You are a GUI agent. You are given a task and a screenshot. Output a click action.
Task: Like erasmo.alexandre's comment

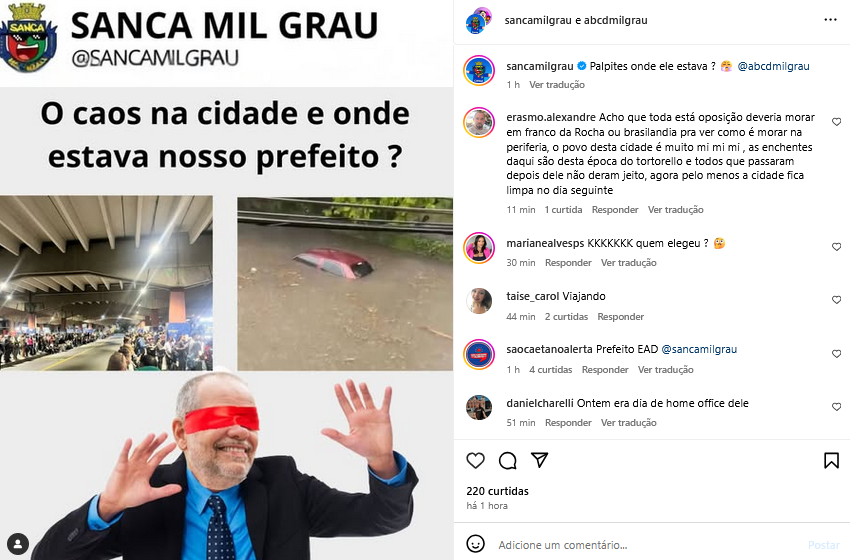pos(836,122)
